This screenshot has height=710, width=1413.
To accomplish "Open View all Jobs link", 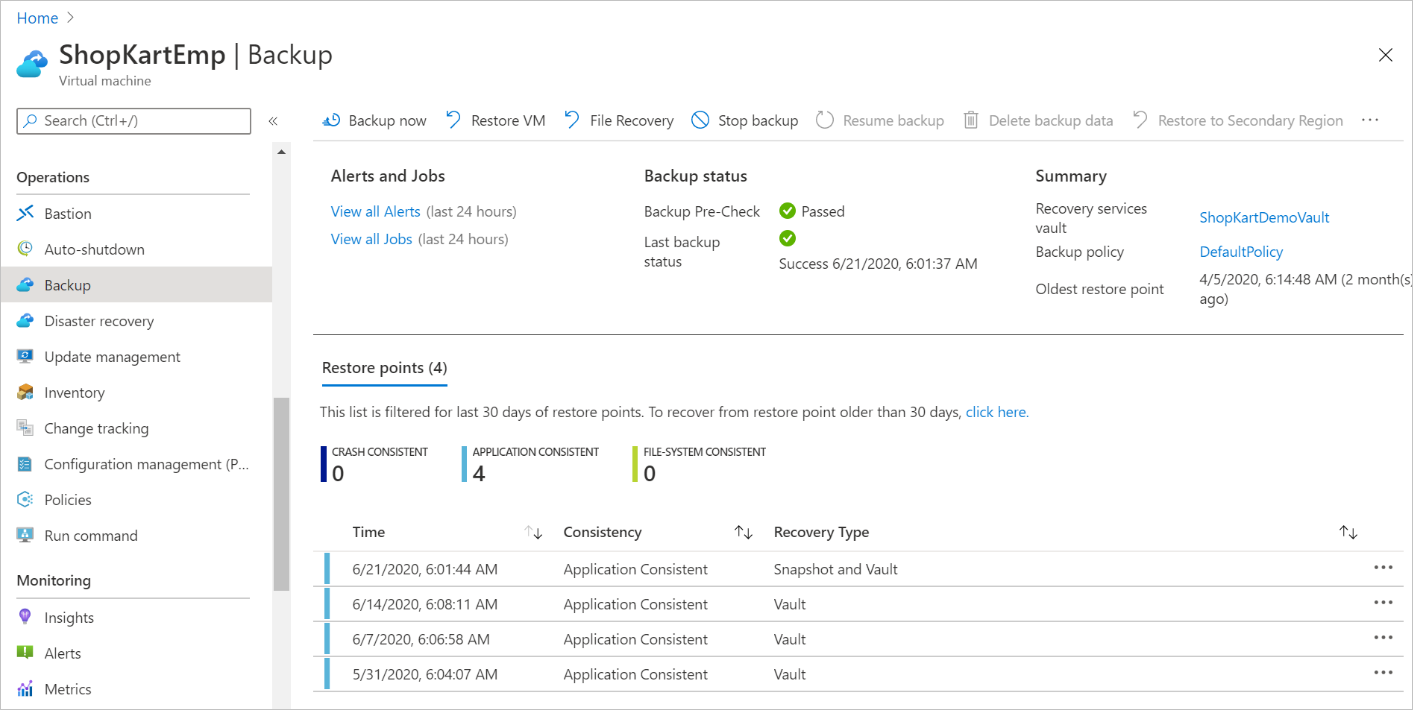I will 372,239.
